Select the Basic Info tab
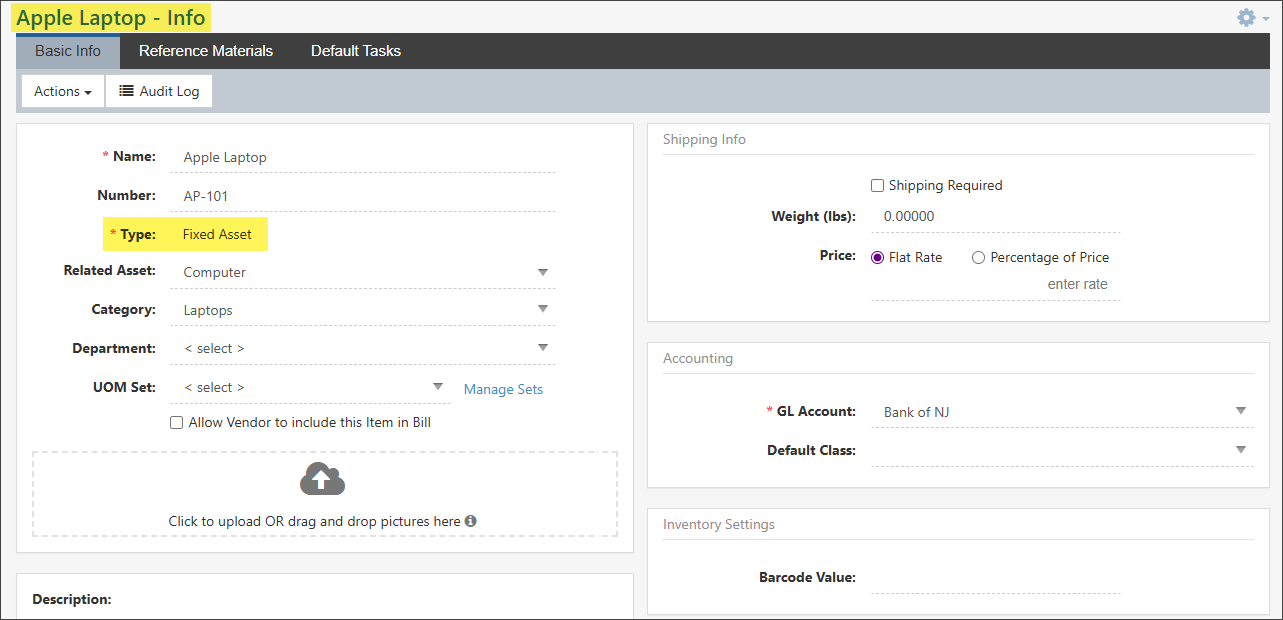This screenshot has height=620, width=1283. (x=68, y=51)
